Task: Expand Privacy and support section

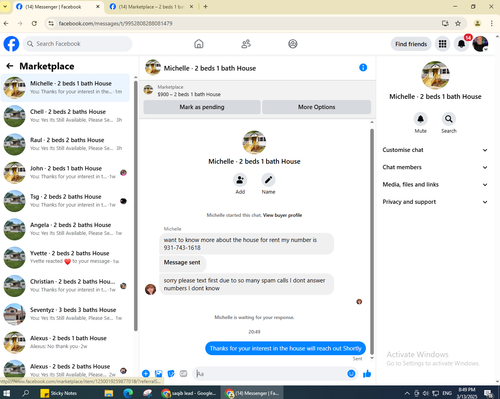Action: coord(435,202)
